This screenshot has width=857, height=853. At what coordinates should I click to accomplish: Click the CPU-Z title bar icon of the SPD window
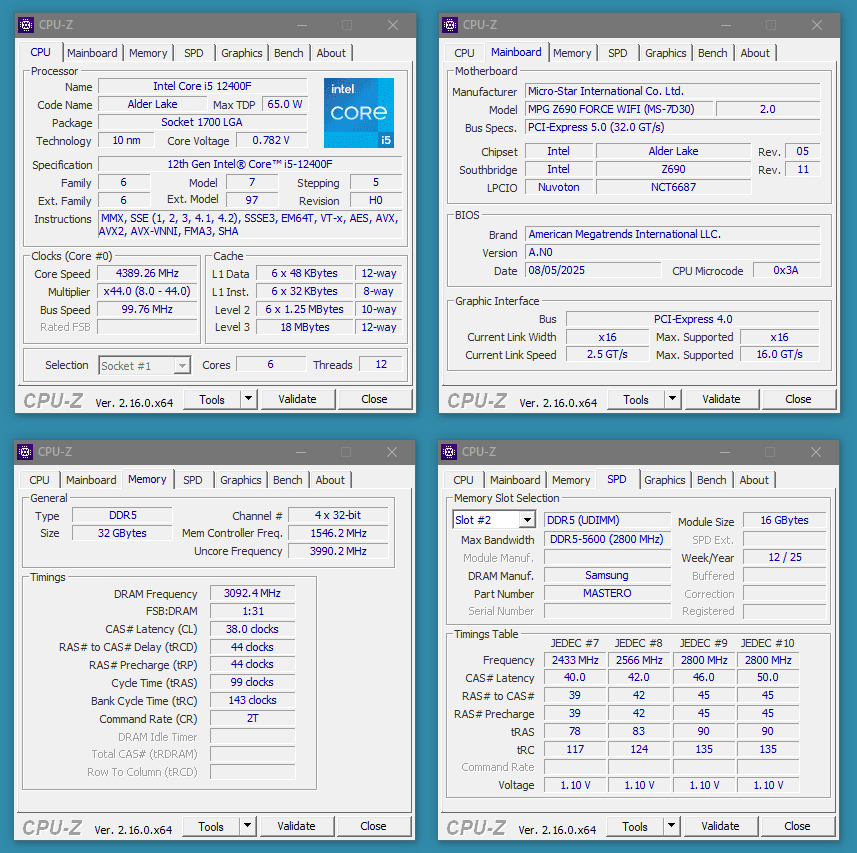coord(452,452)
